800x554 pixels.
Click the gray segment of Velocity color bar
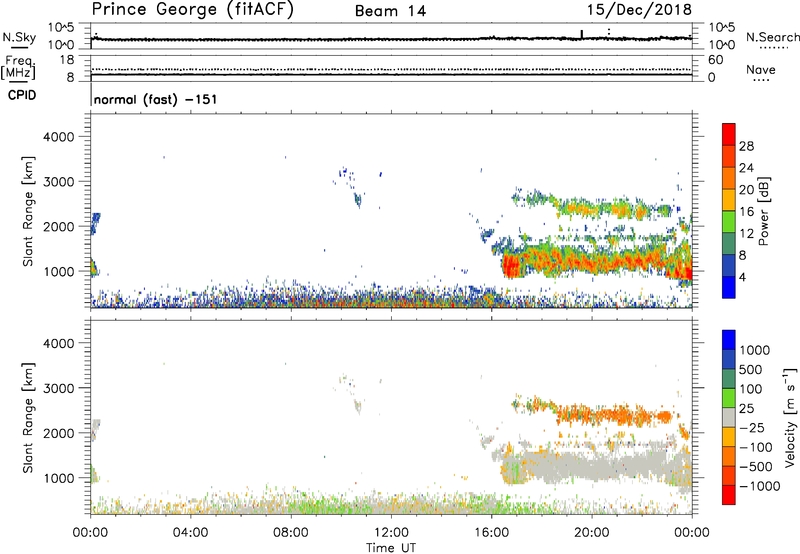click(729, 418)
